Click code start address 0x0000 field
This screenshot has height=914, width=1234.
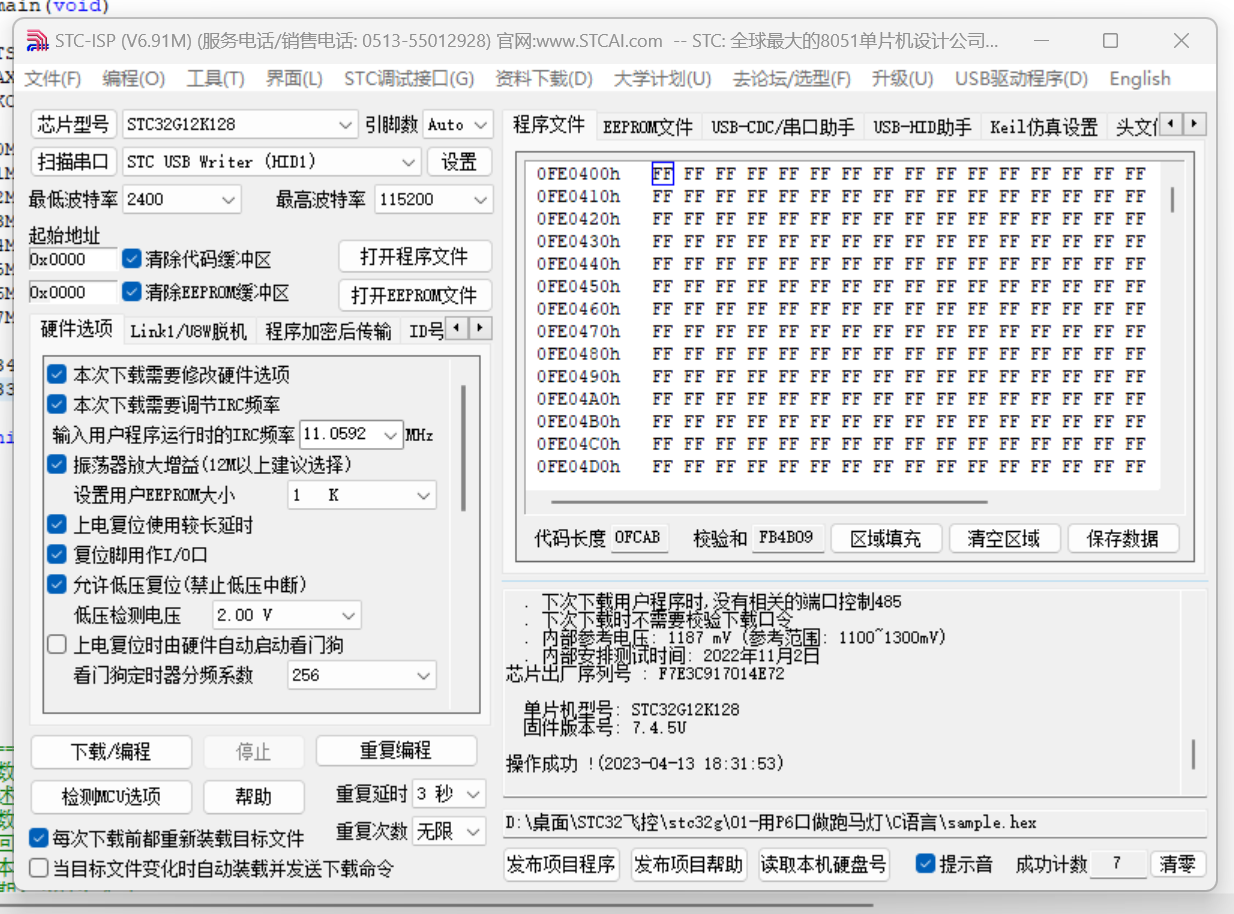coord(73,259)
